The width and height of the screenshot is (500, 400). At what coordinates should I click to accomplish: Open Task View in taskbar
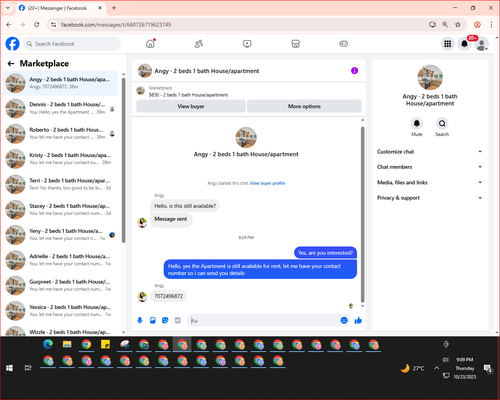28,368
